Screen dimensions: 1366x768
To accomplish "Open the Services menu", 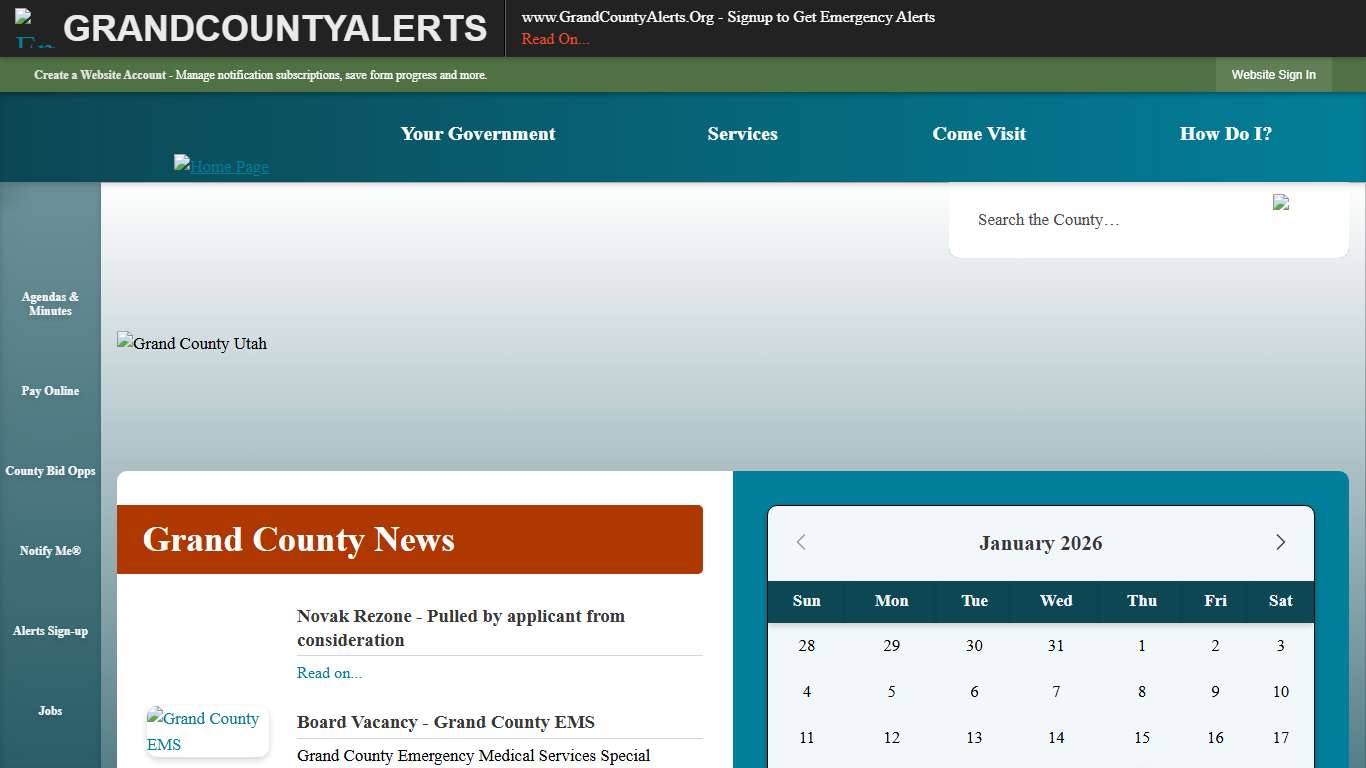I will click(x=742, y=134).
